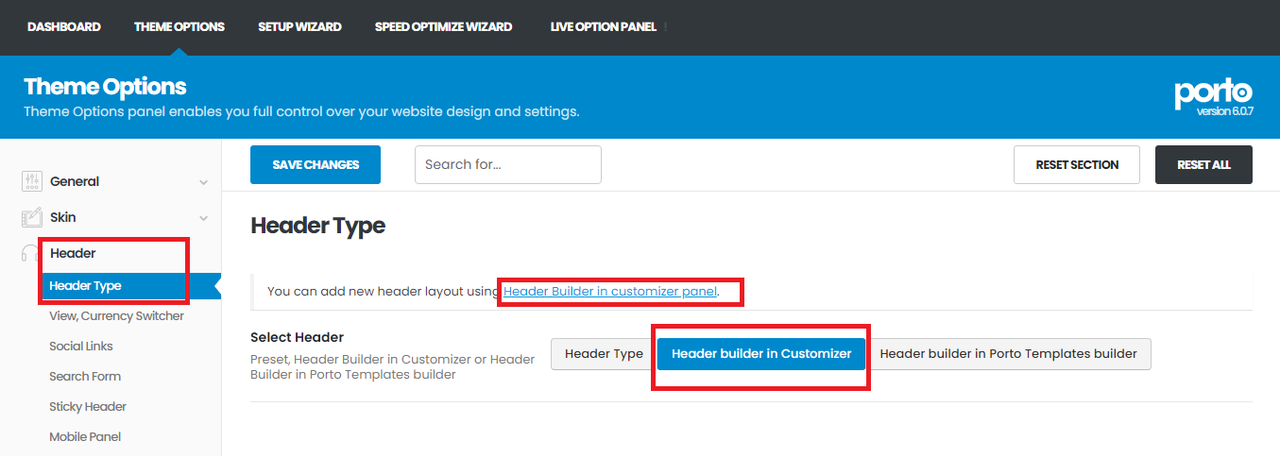
Task: Click the Skin section image icon
Action: (x=31, y=218)
